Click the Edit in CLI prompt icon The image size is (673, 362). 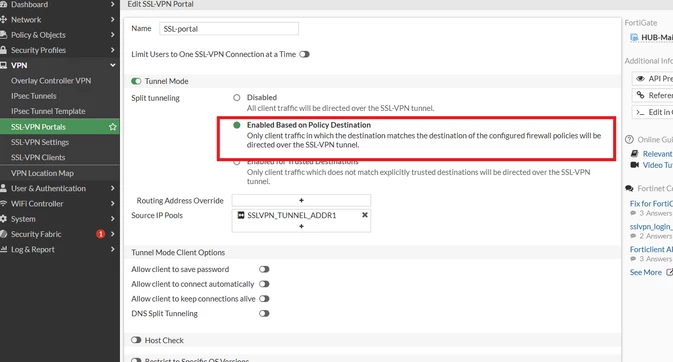[x=640, y=112]
